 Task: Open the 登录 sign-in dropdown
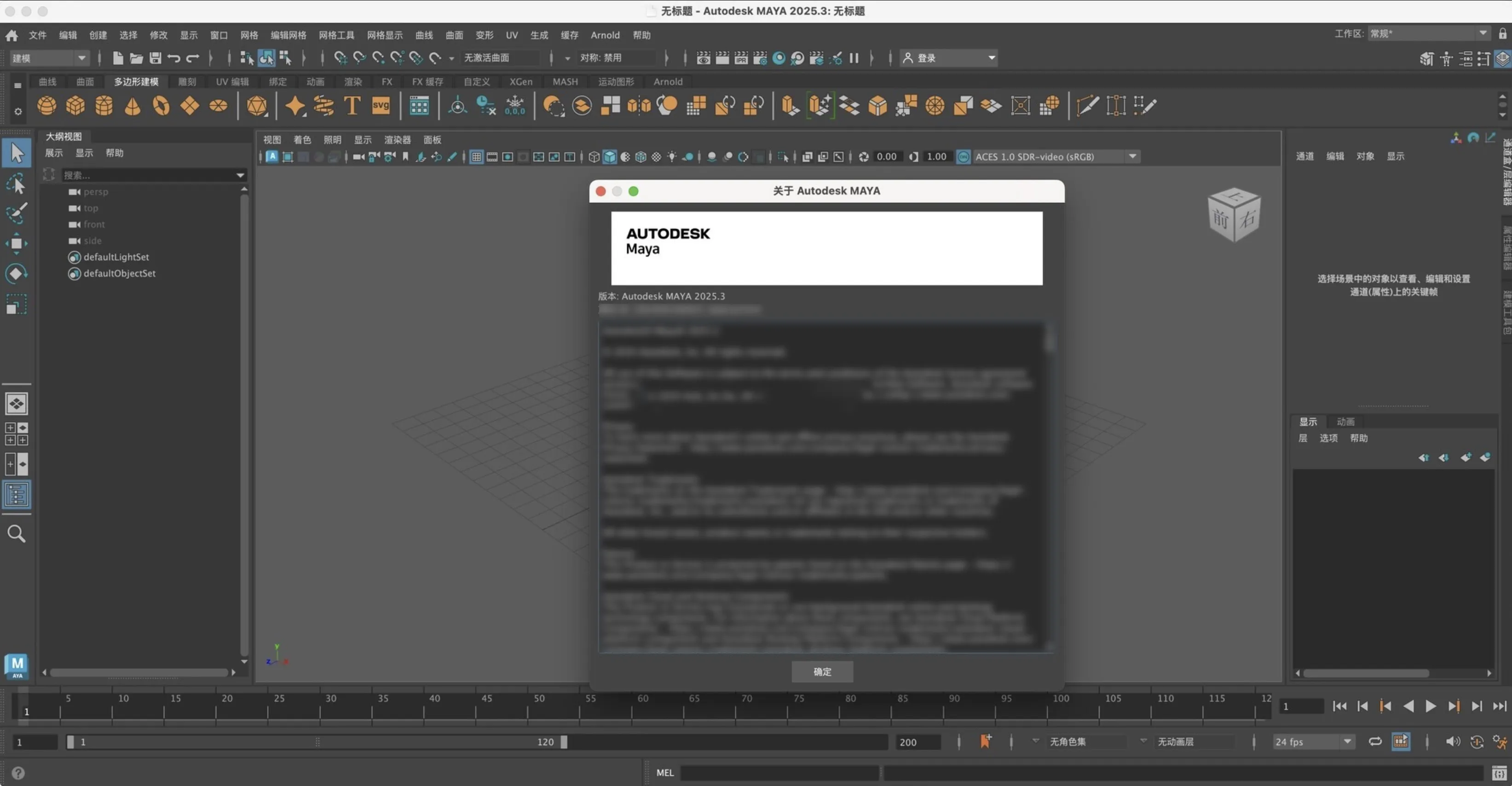coord(948,58)
